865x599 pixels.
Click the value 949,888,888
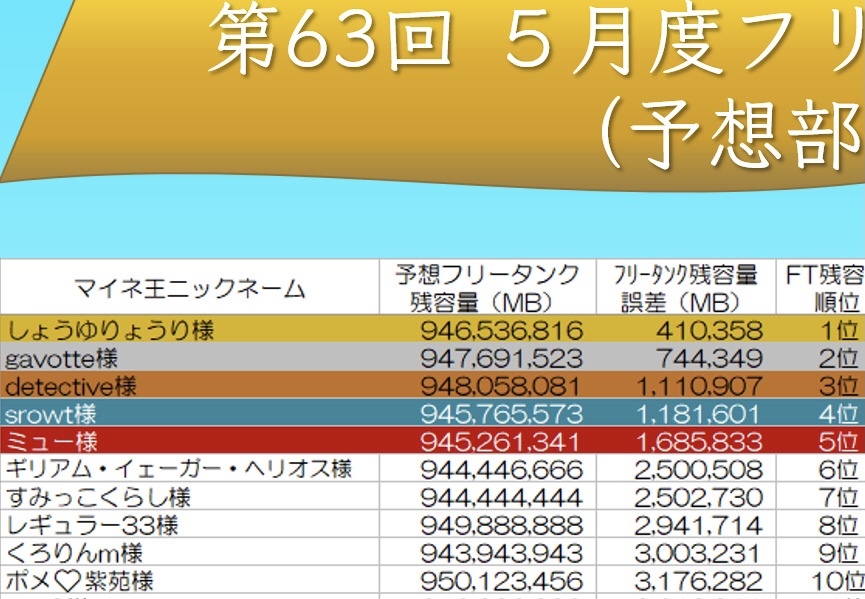pos(501,525)
